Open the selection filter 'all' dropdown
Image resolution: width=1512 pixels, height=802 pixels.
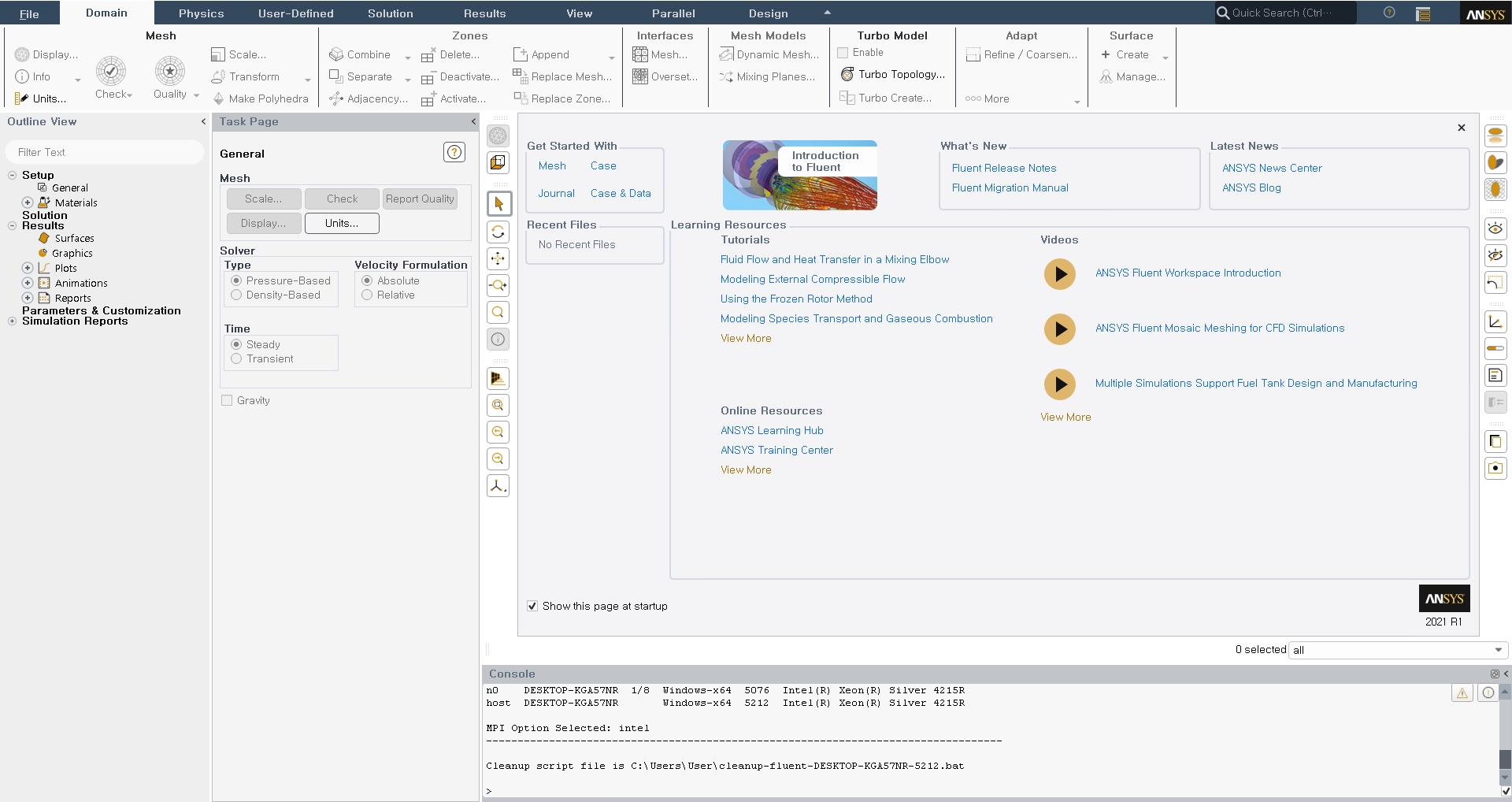point(1398,650)
